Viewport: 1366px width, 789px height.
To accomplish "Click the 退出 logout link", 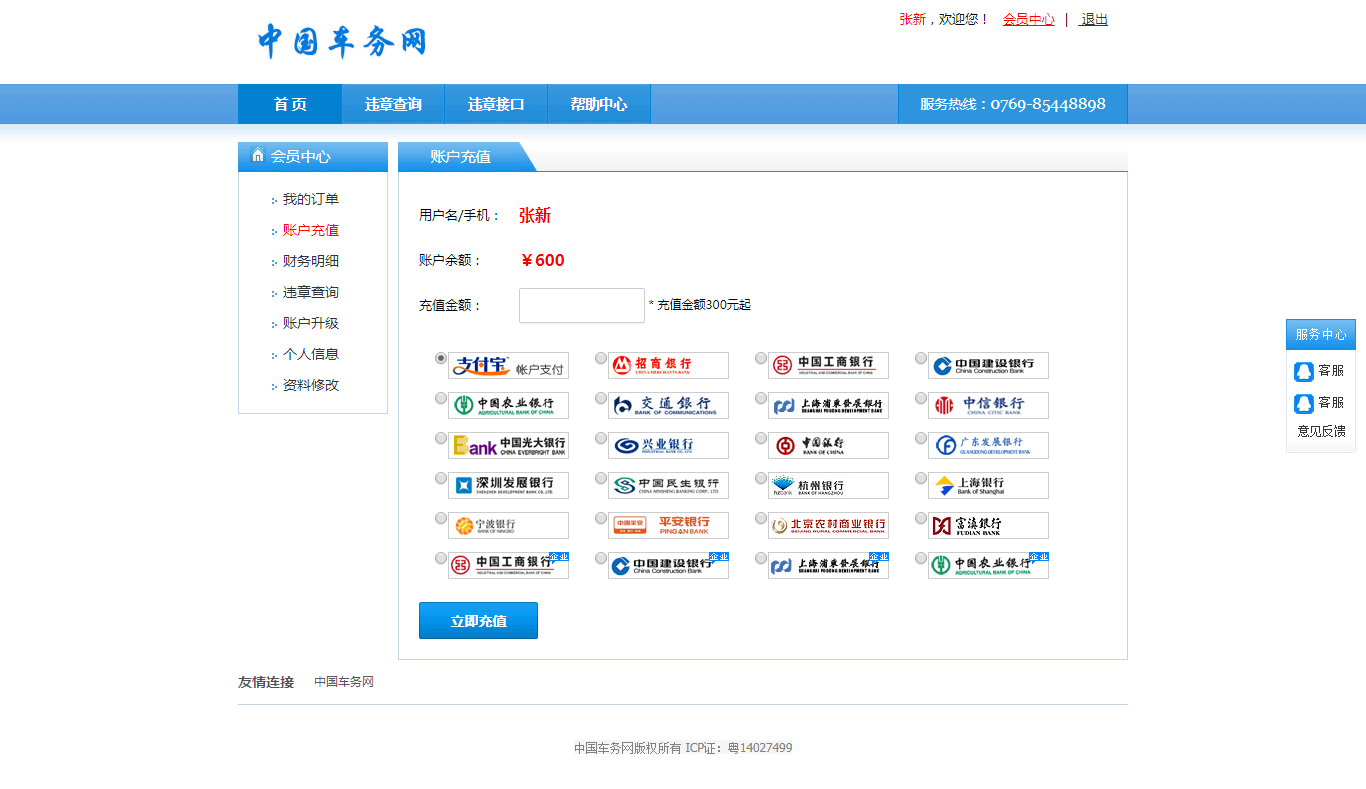I will (x=1094, y=19).
